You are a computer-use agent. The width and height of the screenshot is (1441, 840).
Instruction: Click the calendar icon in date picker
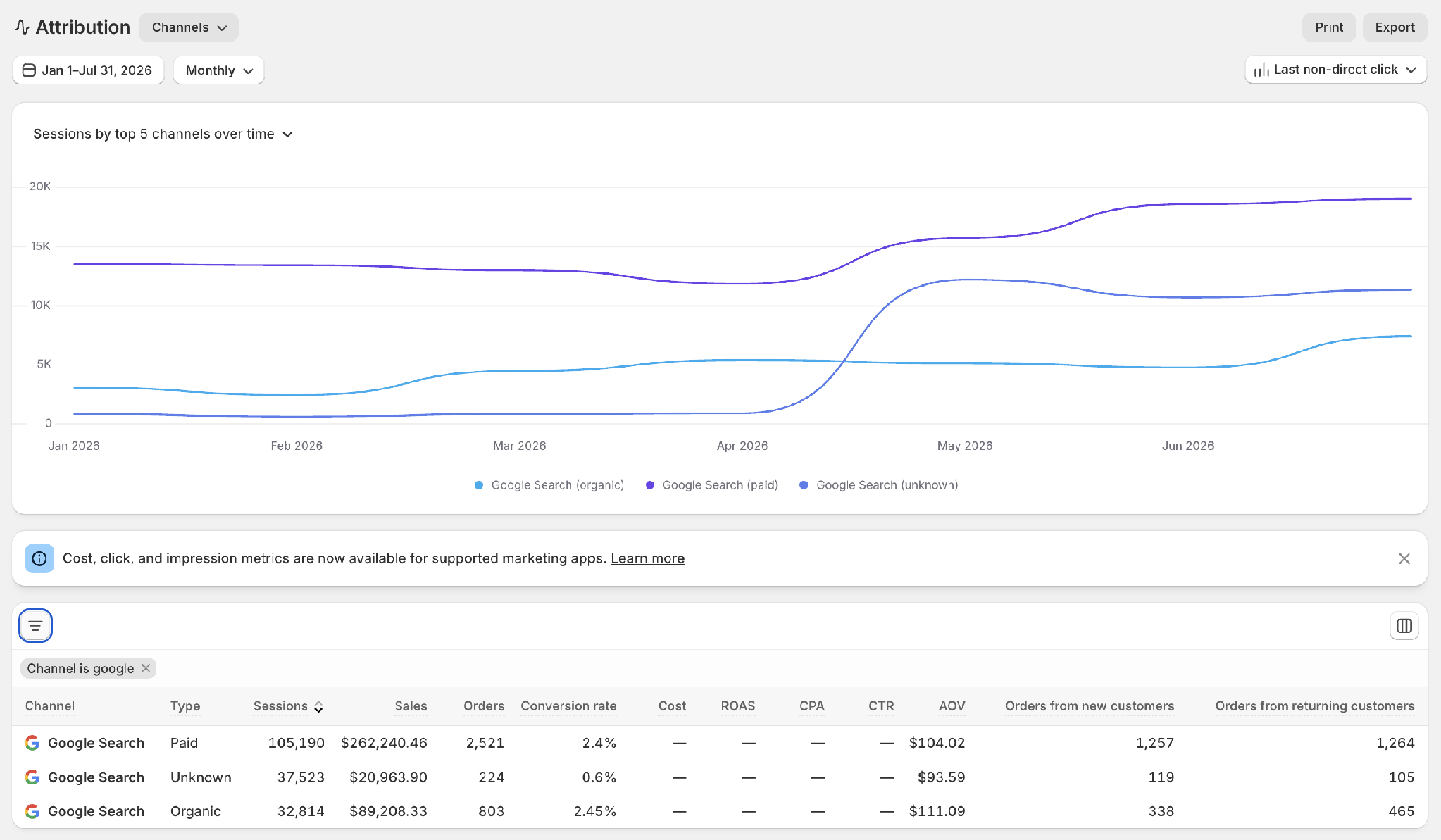click(29, 70)
